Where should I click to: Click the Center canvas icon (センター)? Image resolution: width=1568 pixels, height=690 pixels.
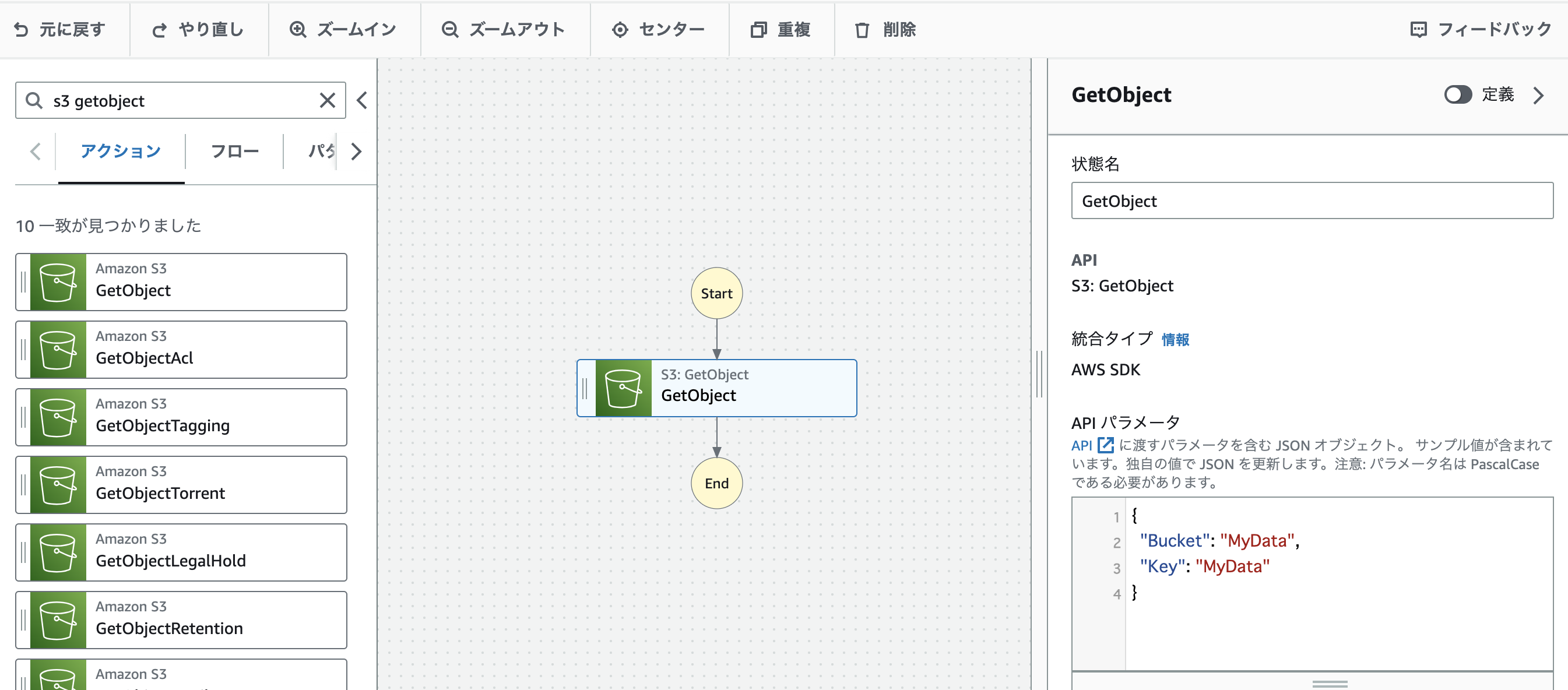point(620,29)
